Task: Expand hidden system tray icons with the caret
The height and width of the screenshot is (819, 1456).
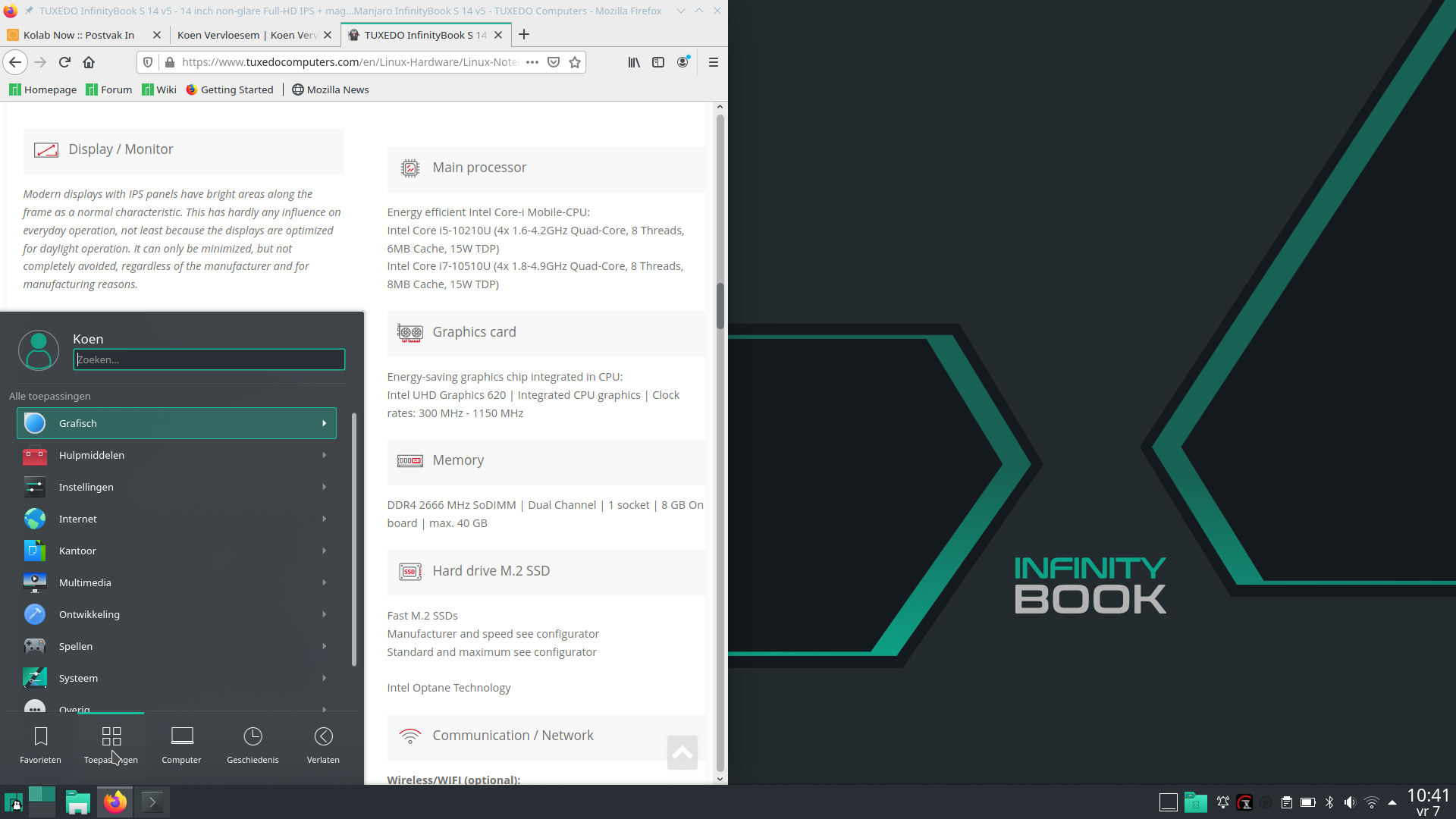Action: point(1392,802)
